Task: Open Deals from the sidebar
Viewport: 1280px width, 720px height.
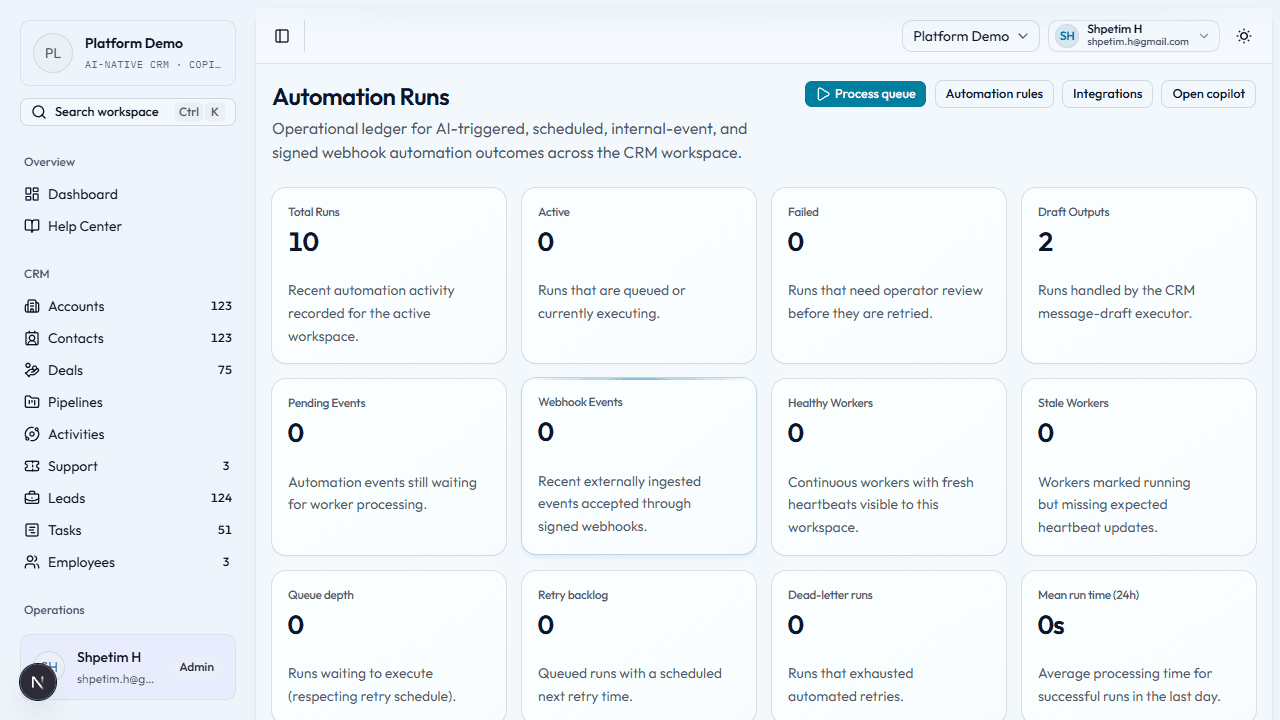Action: 33,370
